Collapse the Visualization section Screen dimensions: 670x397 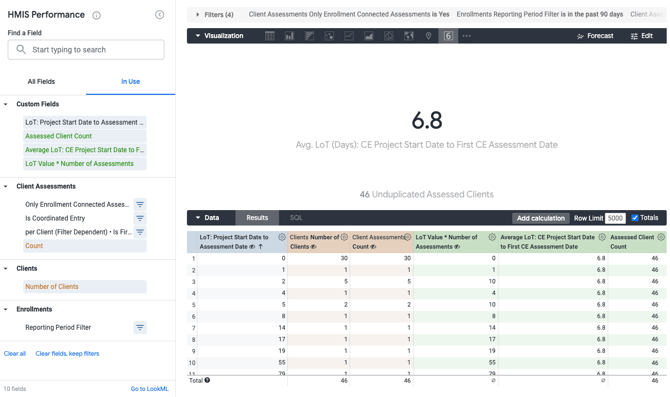click(198, 36)
